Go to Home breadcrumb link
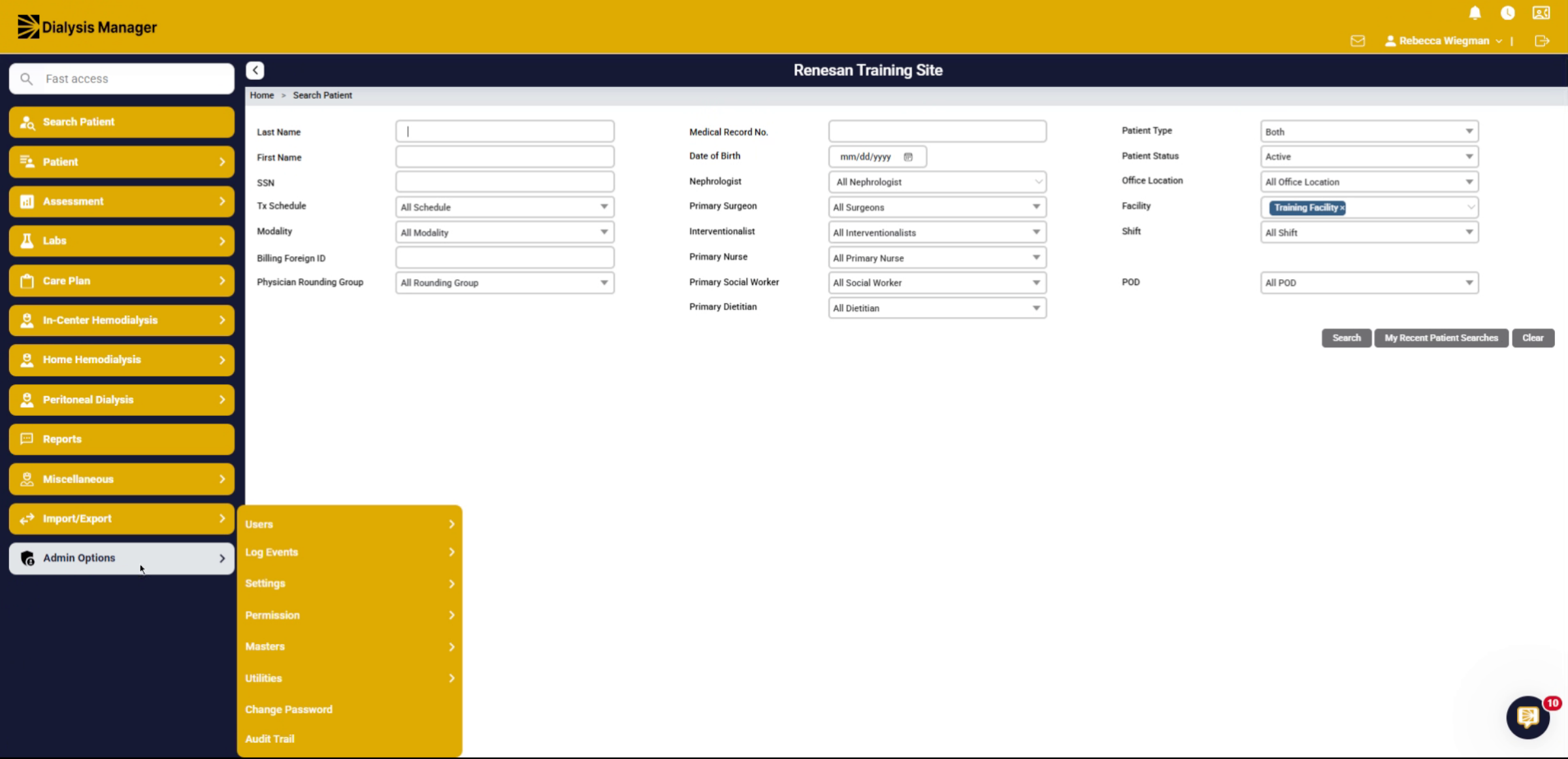This screenshot has width=1568, height=759. (262, 95)
